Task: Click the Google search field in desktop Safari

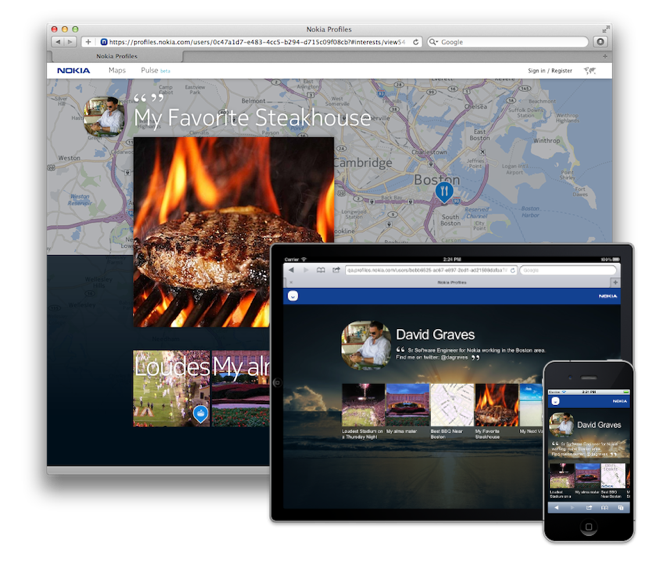Action: [x=508, y=42]
